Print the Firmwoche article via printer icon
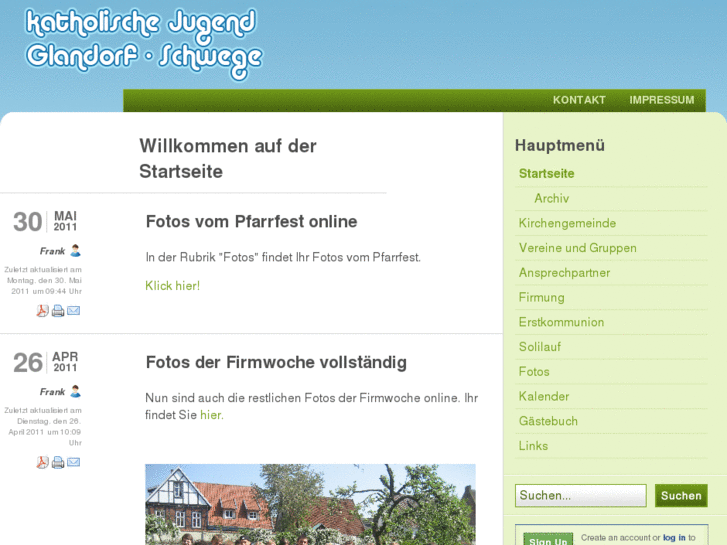 tap(58, 462)
